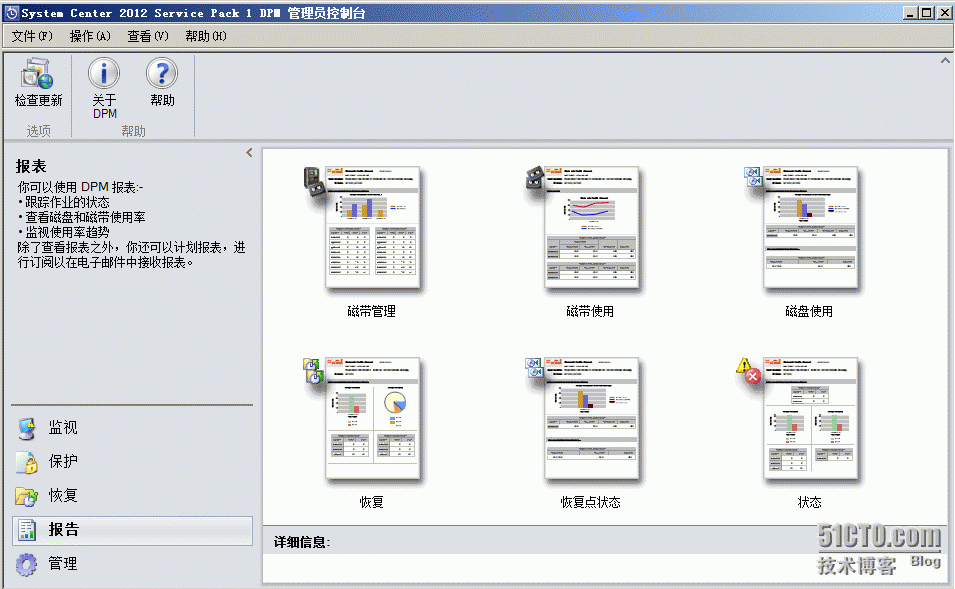Select the 磁带使用 report thumbnail
The image size is (955, 589).
(592, 227)
